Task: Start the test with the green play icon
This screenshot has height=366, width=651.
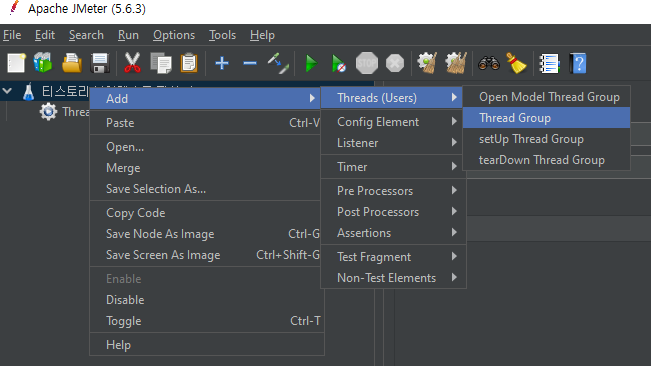Action: [x=311, y=63]
